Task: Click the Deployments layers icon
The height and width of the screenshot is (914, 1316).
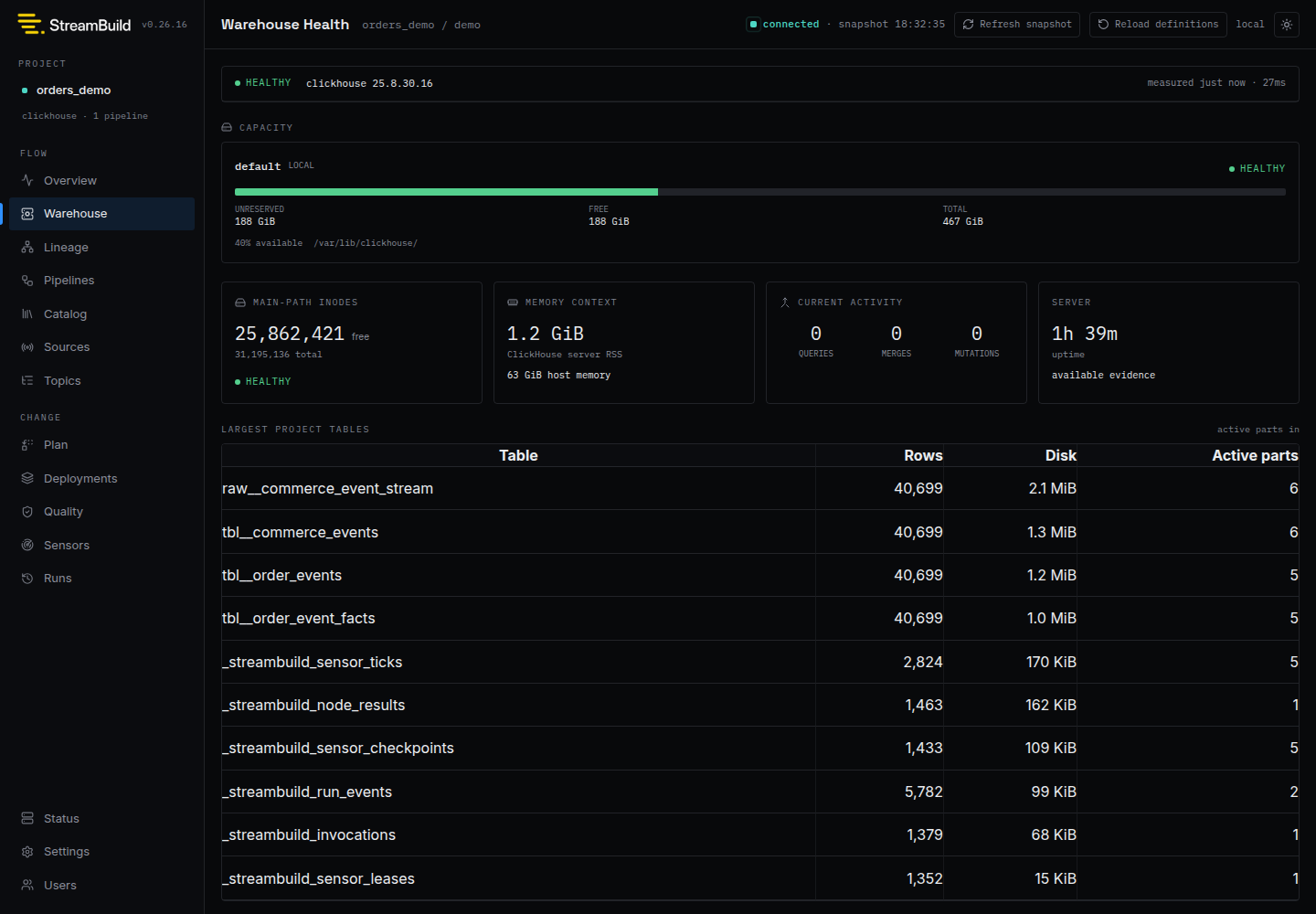Action: 27,478
